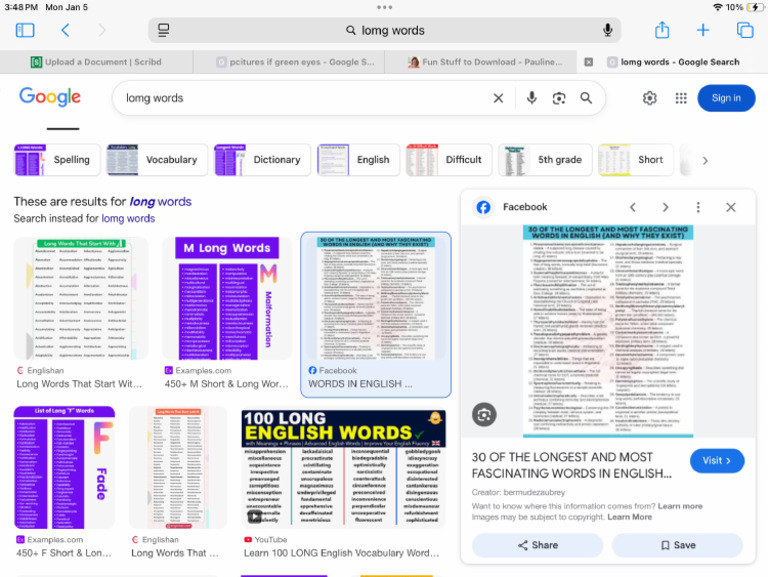
Task: Open '30 OF THE LONGEST AND MOST' heading
Action: (x=572, y=465)
